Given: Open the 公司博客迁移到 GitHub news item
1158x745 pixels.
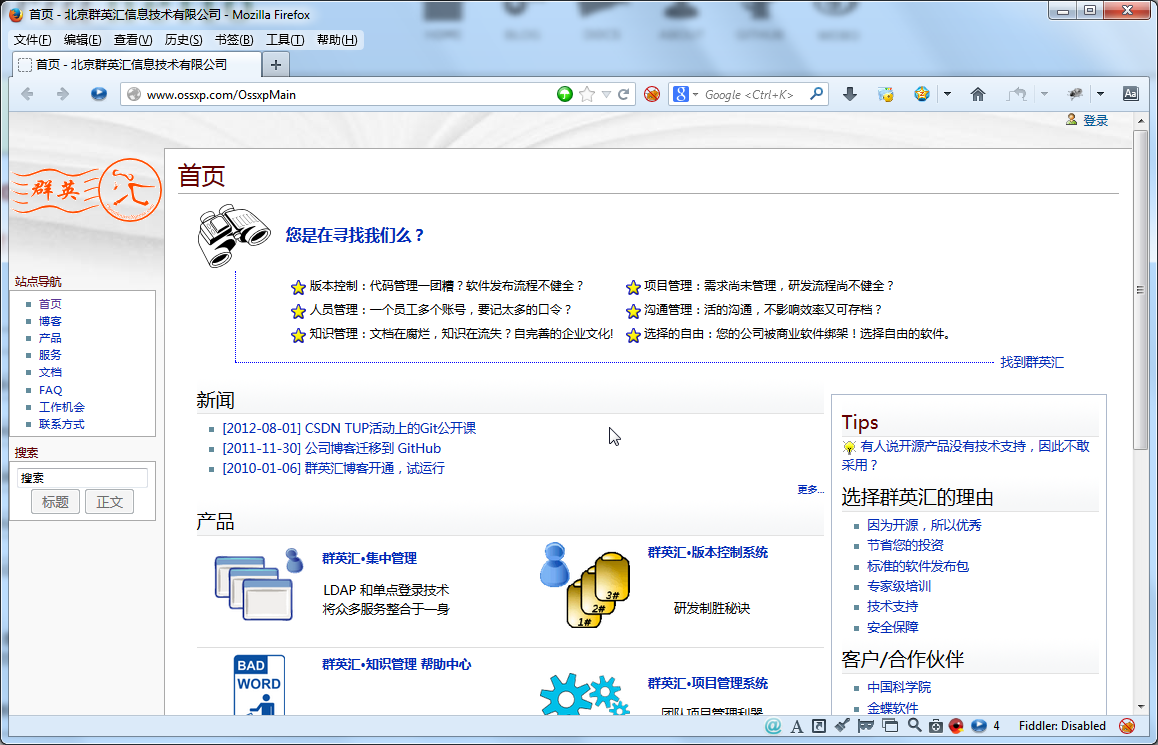Looking at the screenshot, I should click(332, 448).
